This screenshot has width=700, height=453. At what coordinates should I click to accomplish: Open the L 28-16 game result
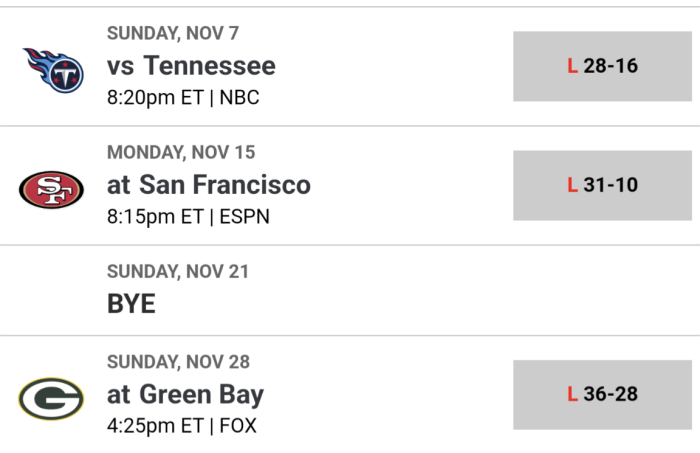[602, 66]
